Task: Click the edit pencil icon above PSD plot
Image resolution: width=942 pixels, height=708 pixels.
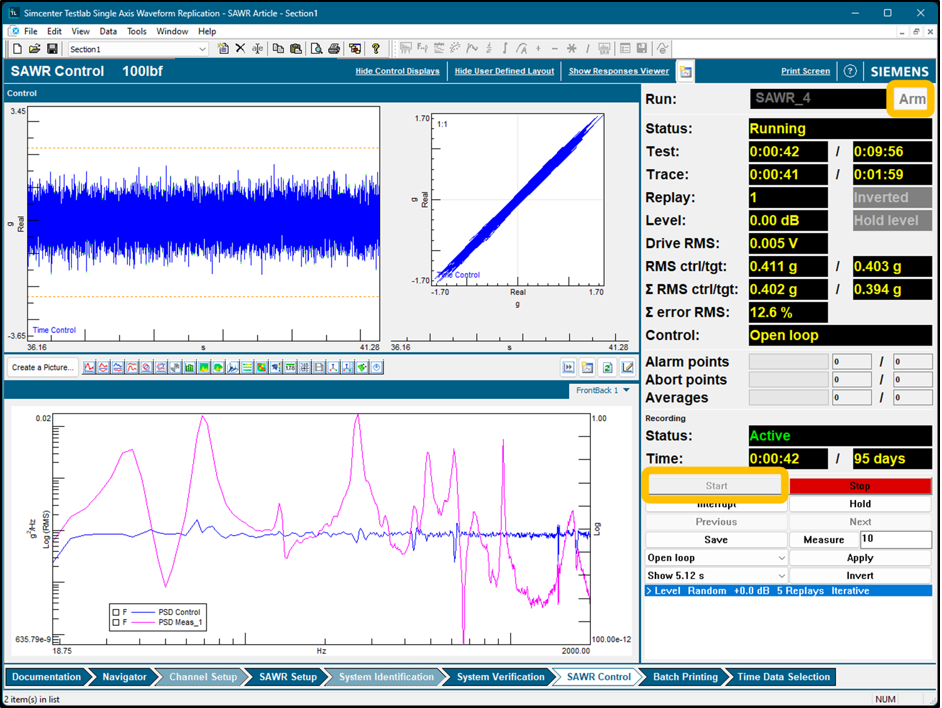Action: [627, 367]
